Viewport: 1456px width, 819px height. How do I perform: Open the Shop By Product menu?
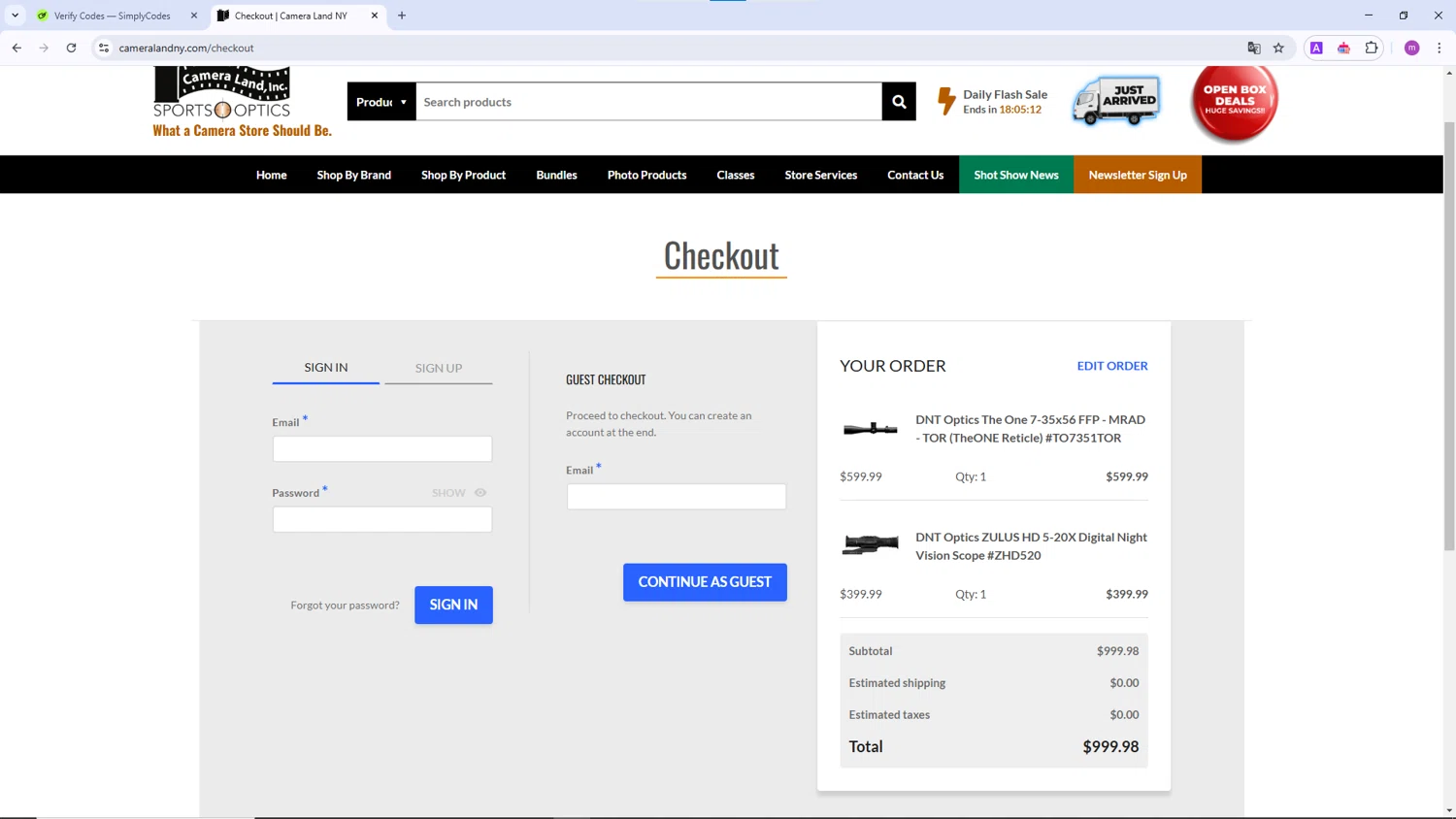pos(464,175)
